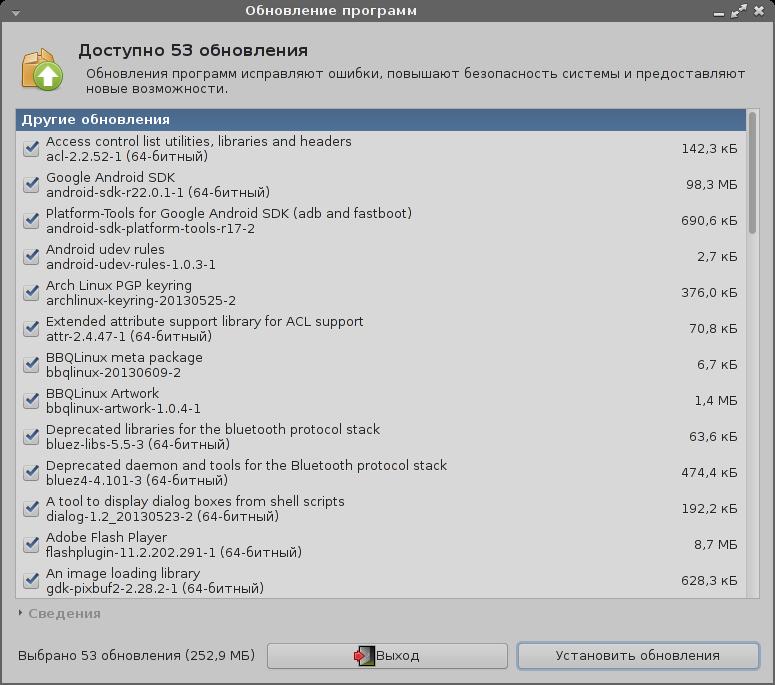Select 'A tool to display dialog boxes' row

tap(195, 502)
